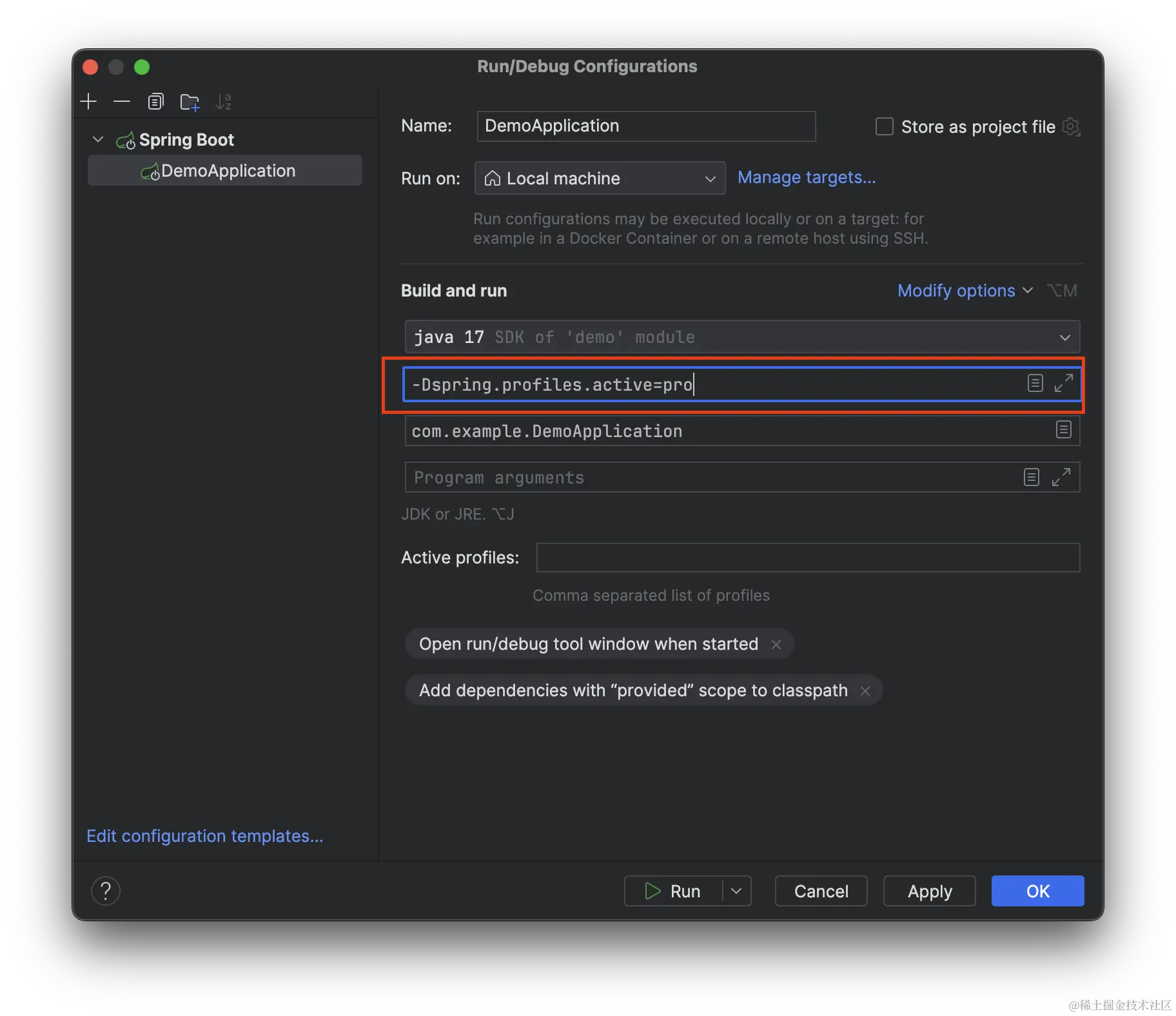
Task: Click the JDK or JRE hint text
Action: [458, 514]
